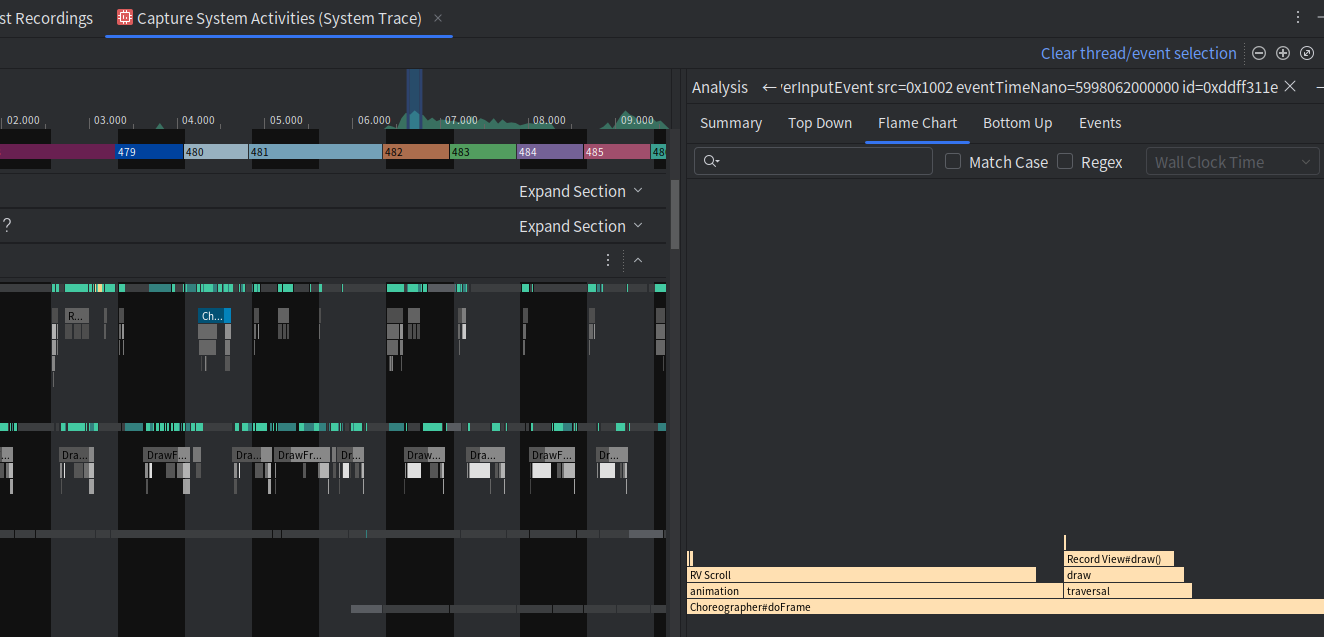Open the tab bar's three-dot options menu
The height and width of the screenshot is (637, 1324).
[1298, 18]
